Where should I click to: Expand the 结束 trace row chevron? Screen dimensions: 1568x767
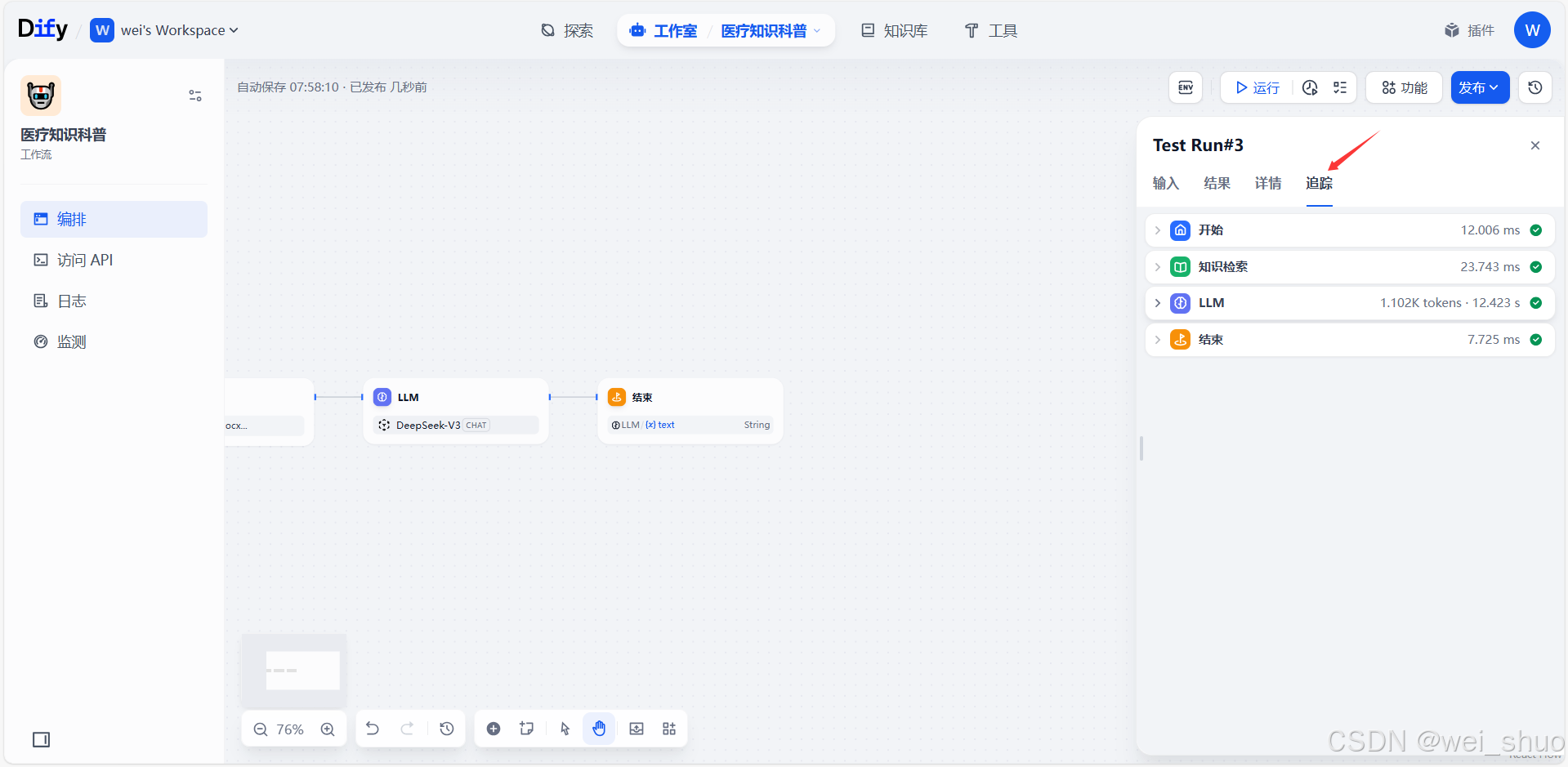point(1158,340)
